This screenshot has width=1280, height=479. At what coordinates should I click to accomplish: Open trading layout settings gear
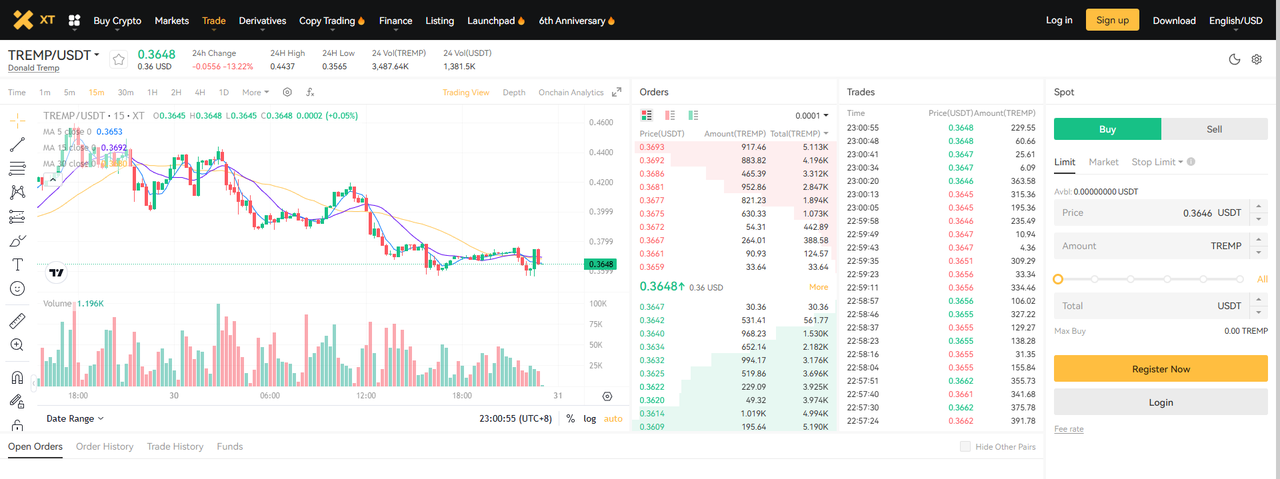pos(1257,60)
